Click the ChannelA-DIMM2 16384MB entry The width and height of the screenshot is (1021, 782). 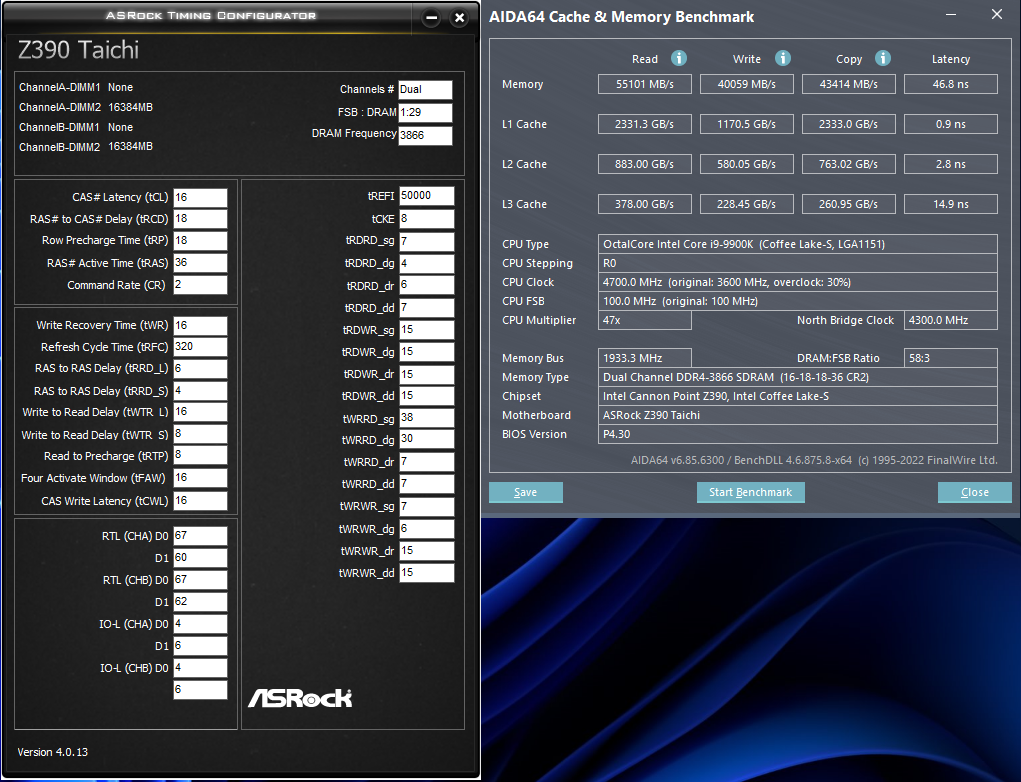(x=86, y=107)
